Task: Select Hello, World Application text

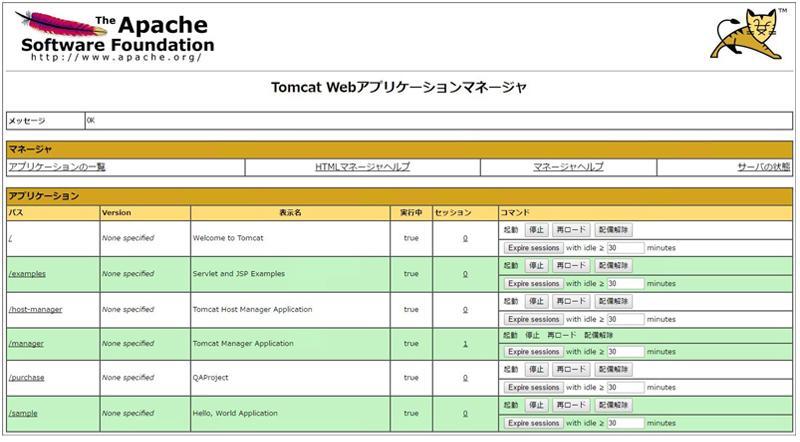Action: tap(235, 413)
